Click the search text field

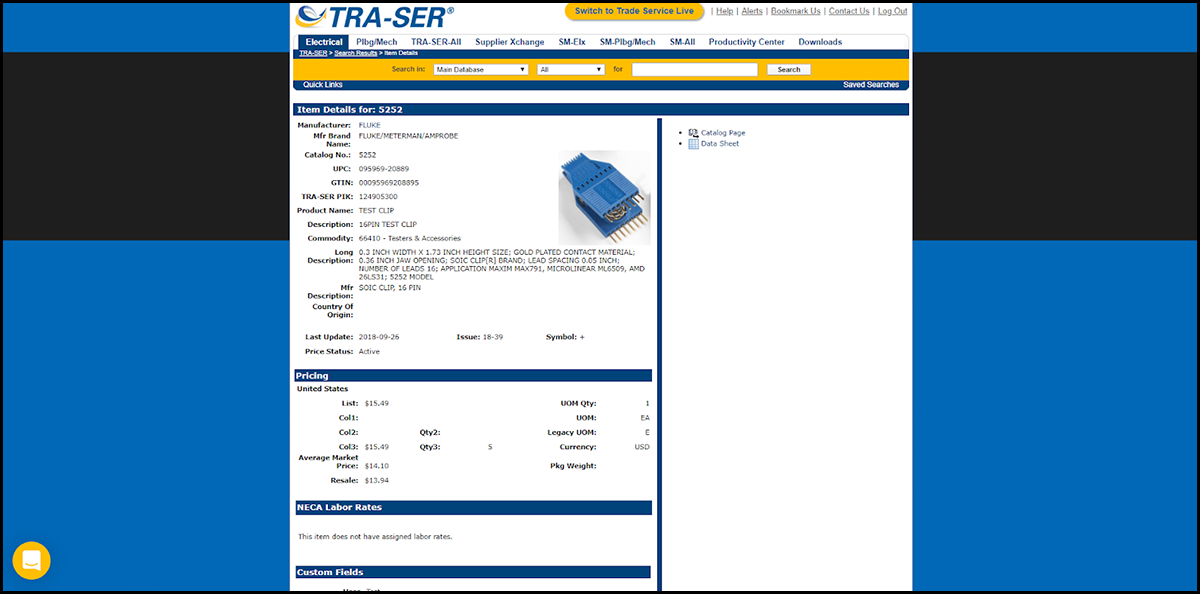pos(694,70)
